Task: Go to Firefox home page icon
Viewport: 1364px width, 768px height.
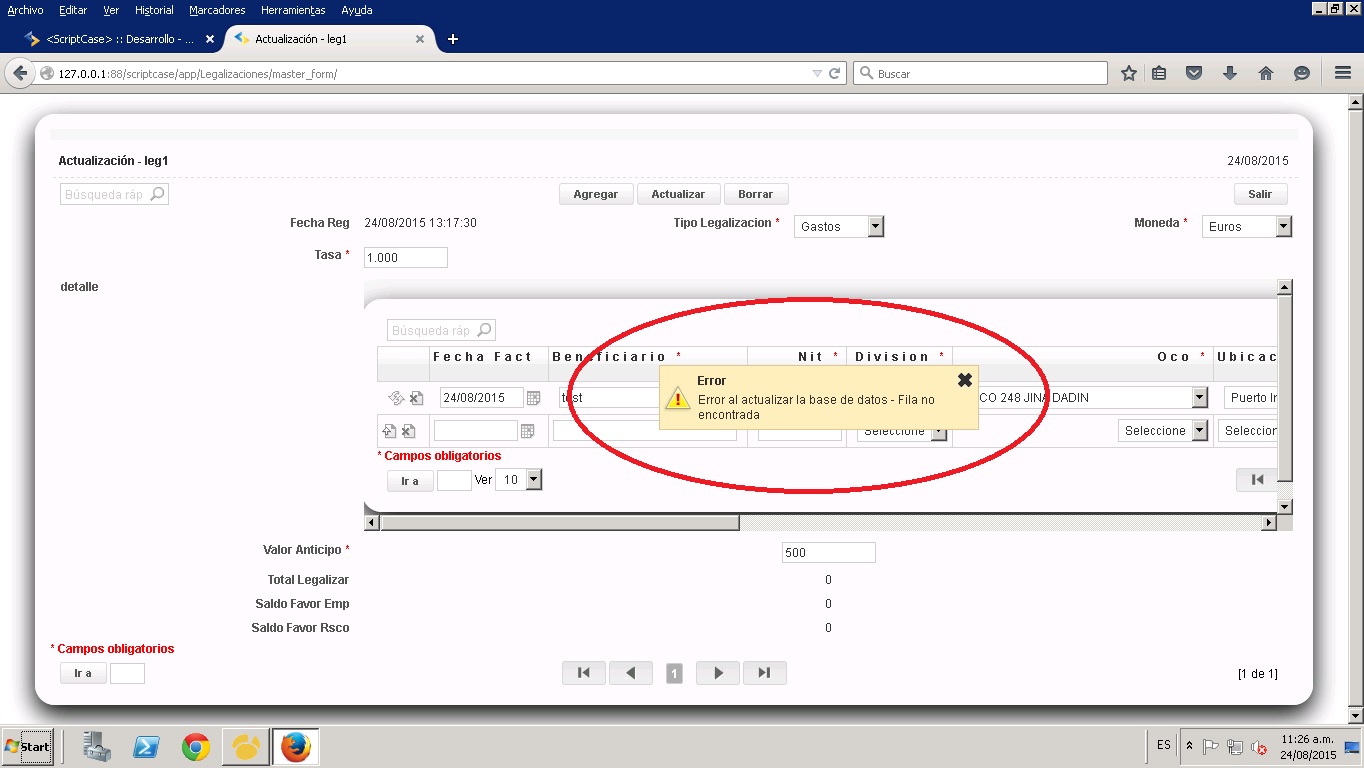Action: (x=1266, y=73)
